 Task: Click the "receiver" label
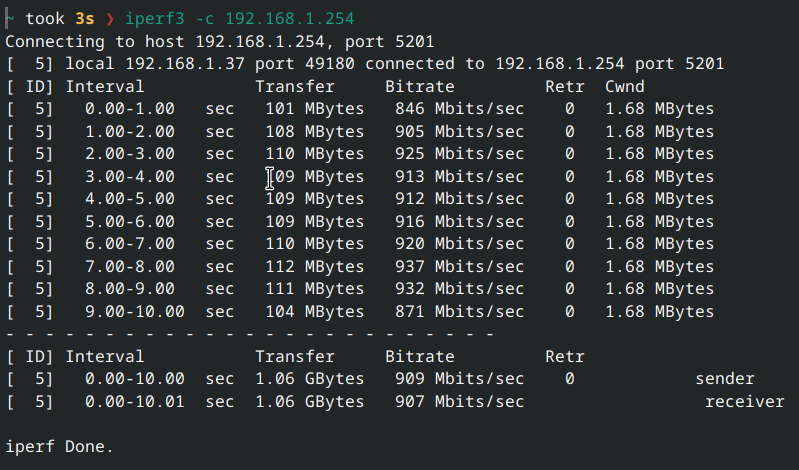(745, 401)
